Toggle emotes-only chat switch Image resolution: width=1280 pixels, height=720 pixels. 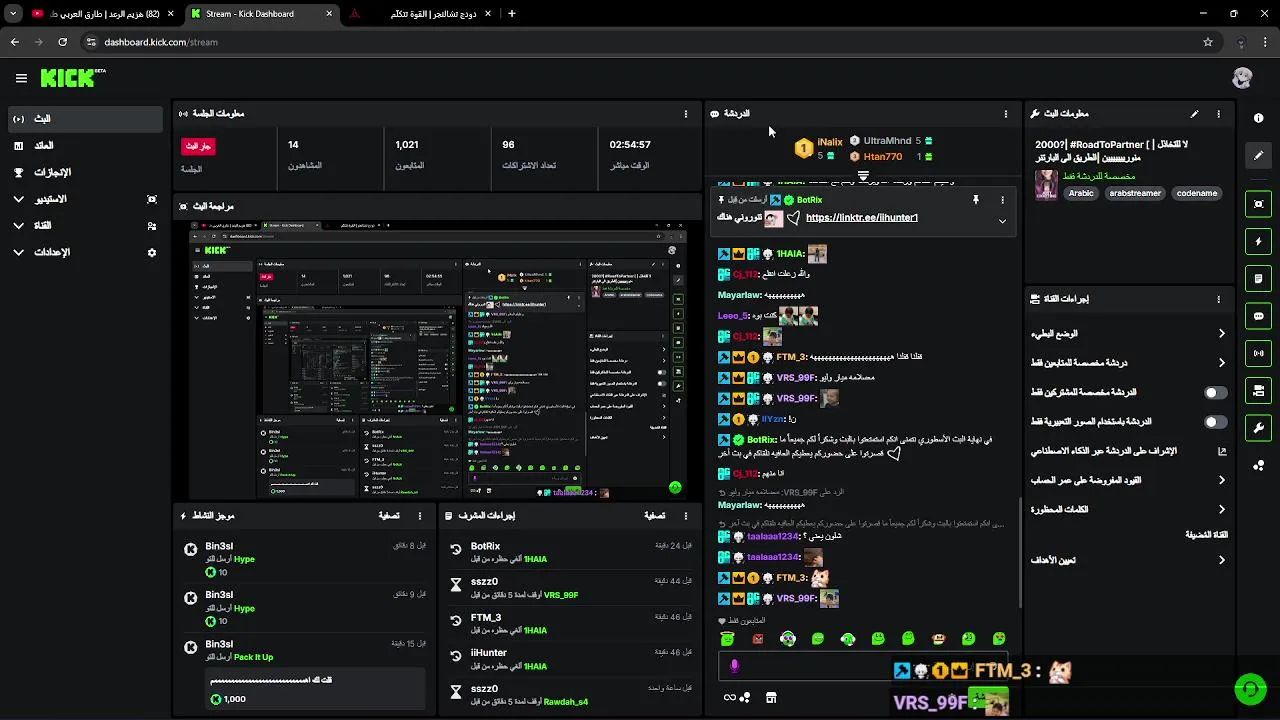[x=1215, y=422]
